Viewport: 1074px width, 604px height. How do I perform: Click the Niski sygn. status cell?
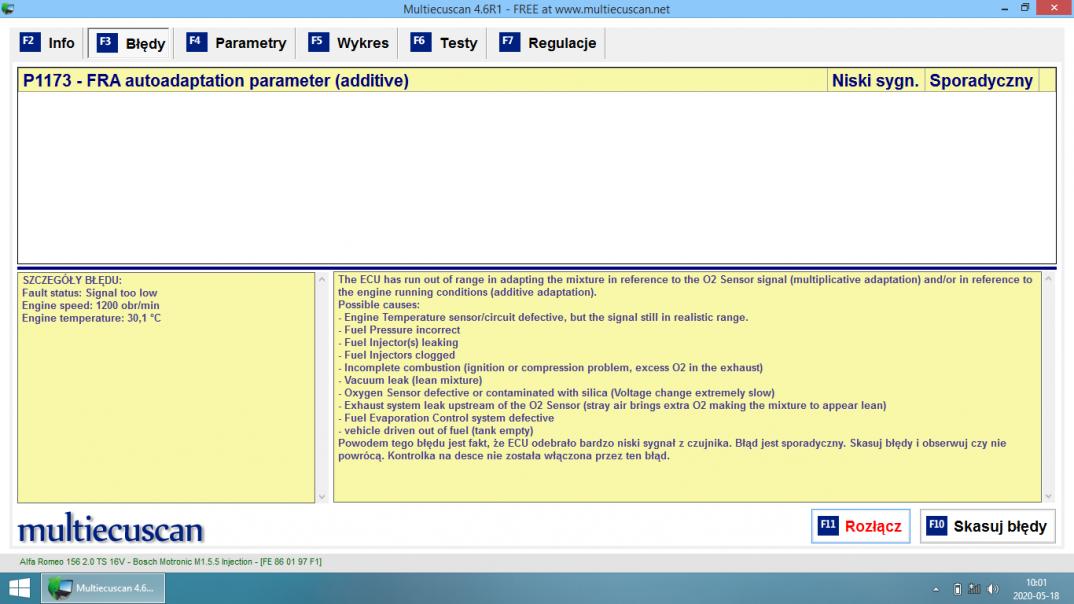[x=875, y=80]
